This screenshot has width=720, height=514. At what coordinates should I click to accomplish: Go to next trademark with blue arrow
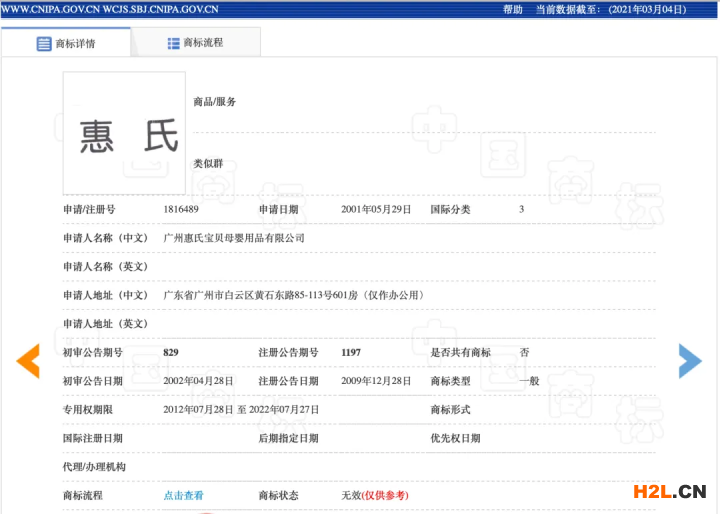tap(690, 361)
